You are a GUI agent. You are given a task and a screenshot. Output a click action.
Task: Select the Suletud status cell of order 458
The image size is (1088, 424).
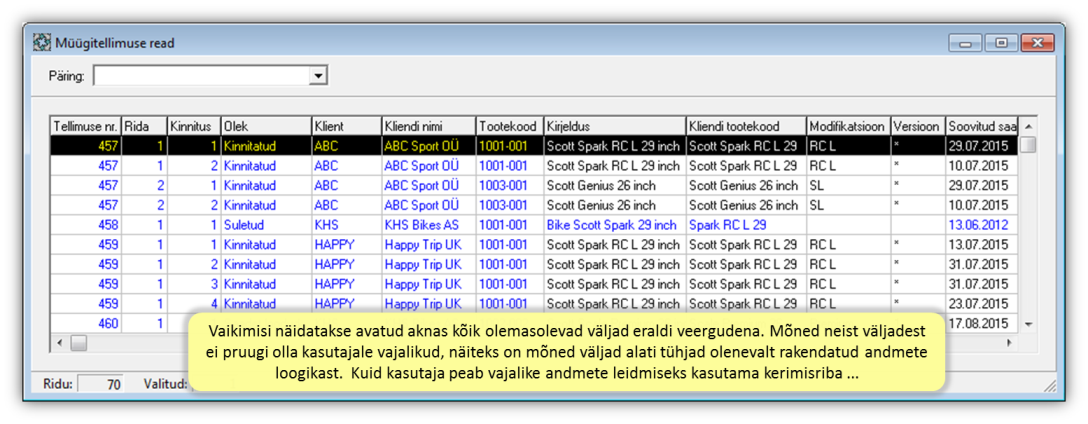coord(266,225)
